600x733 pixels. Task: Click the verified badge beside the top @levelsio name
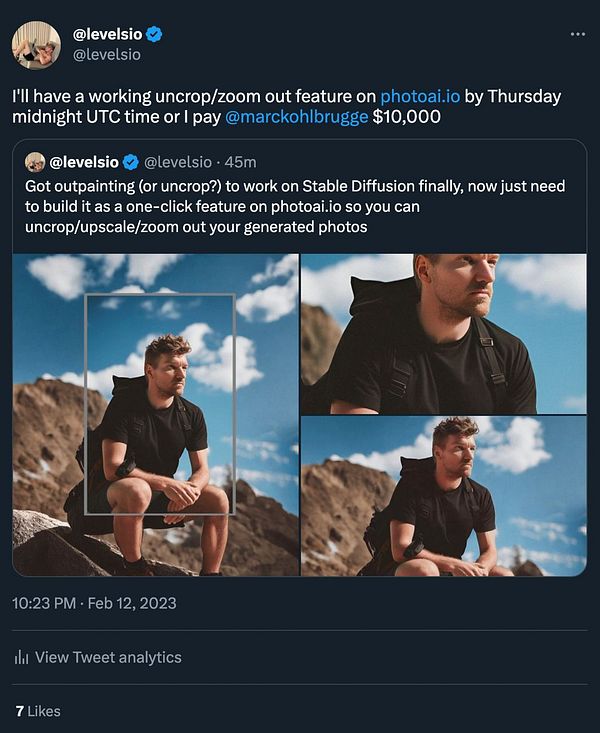tap(153, 34)
